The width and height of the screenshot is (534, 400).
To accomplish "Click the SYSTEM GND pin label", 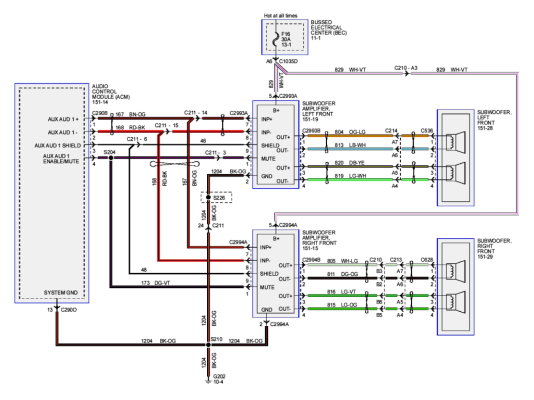I will click(x=61, y=292).
